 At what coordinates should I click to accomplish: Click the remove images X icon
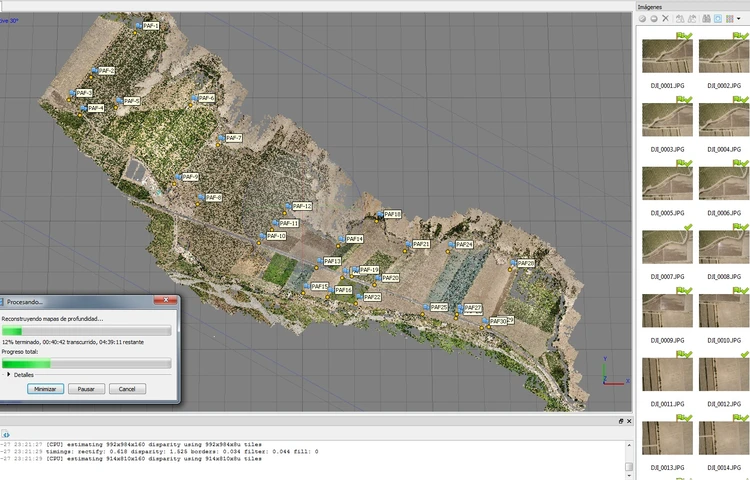[x=665, y=19]
